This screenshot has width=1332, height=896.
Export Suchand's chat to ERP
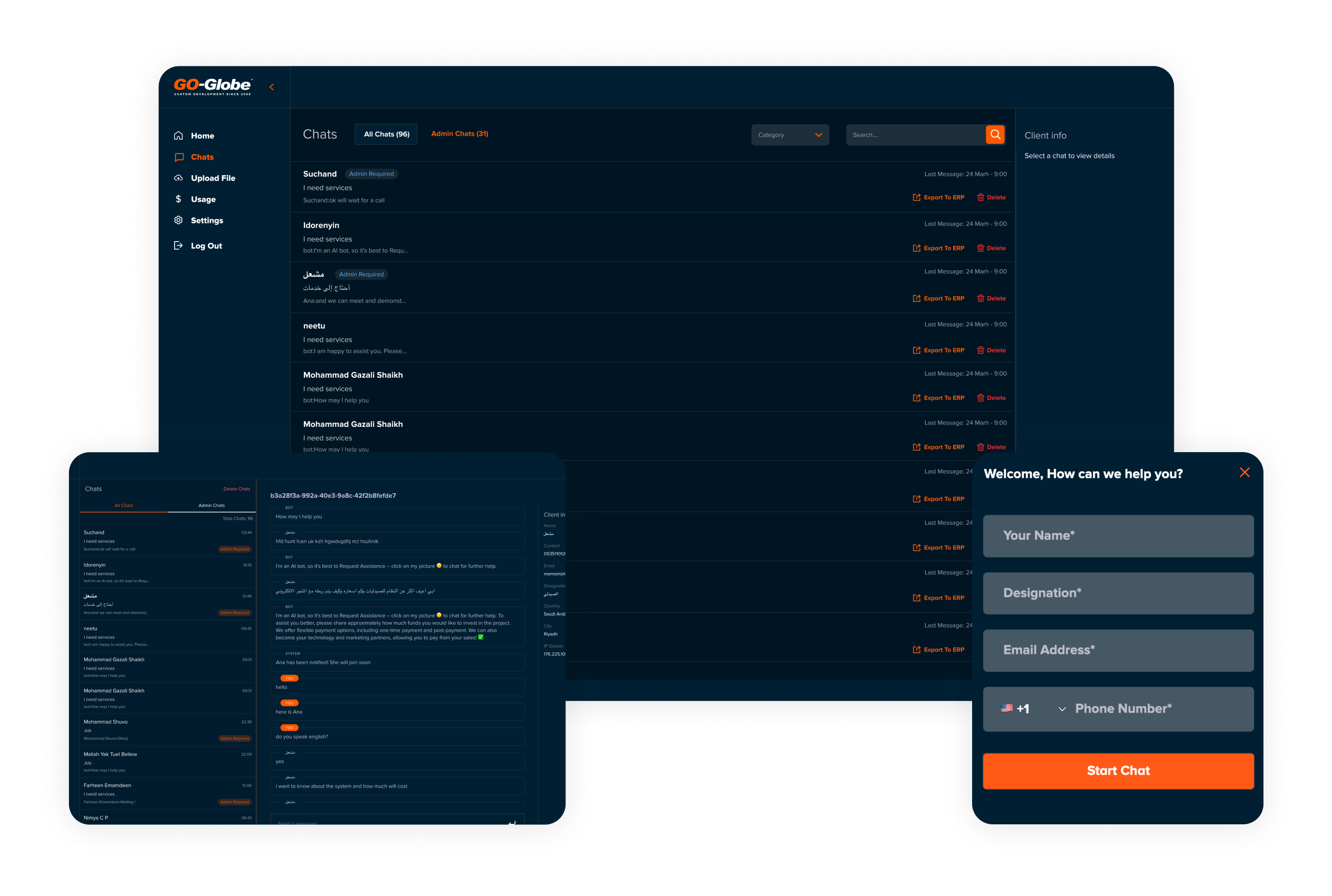pyautogui.click(x=938, y=197)
